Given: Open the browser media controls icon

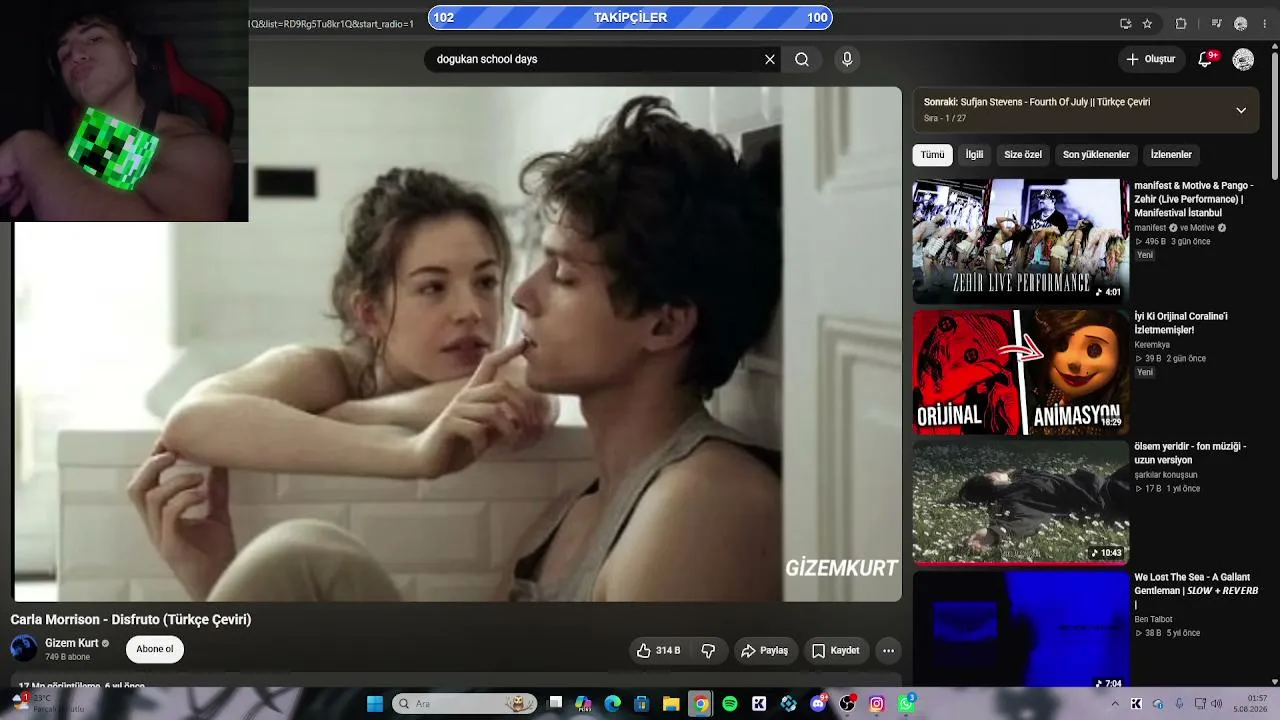Looking at the screenshot, I should tap(1216, 24).
